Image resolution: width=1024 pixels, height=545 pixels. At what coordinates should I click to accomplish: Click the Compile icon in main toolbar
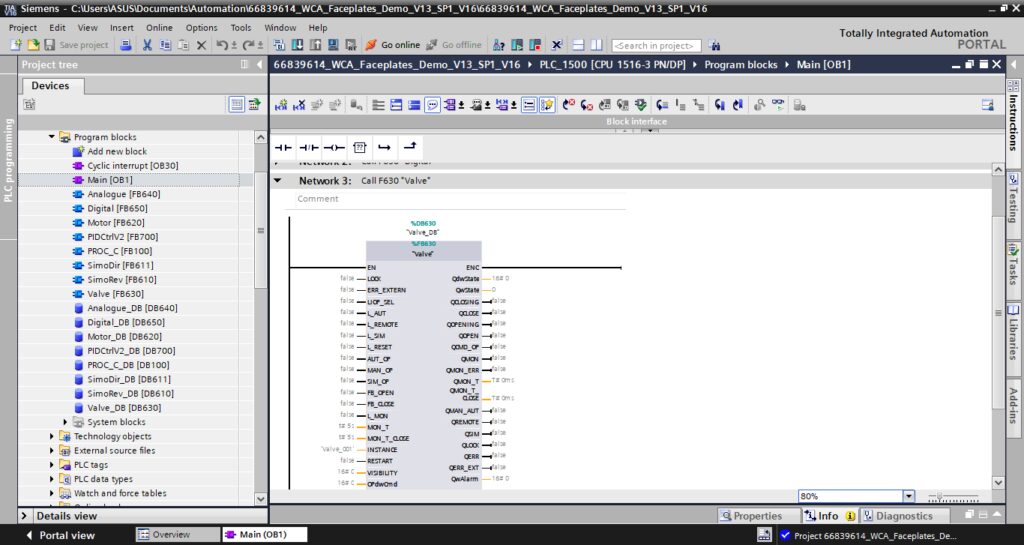[x=279, y=45]
